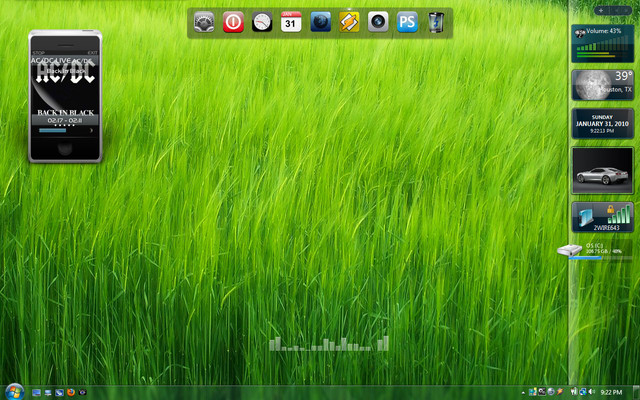
Task: Click the Sunday January 31, 2010 date gadget
Action: (602, 124)
